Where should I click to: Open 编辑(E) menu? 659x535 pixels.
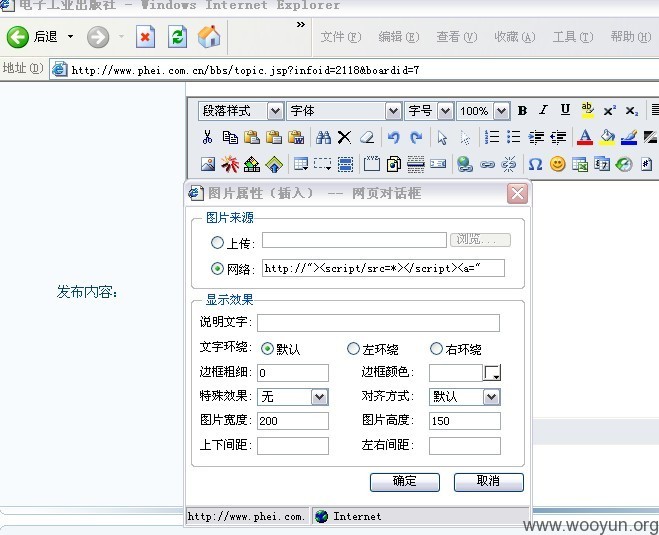pyautogui.click(x=398, y=37)
